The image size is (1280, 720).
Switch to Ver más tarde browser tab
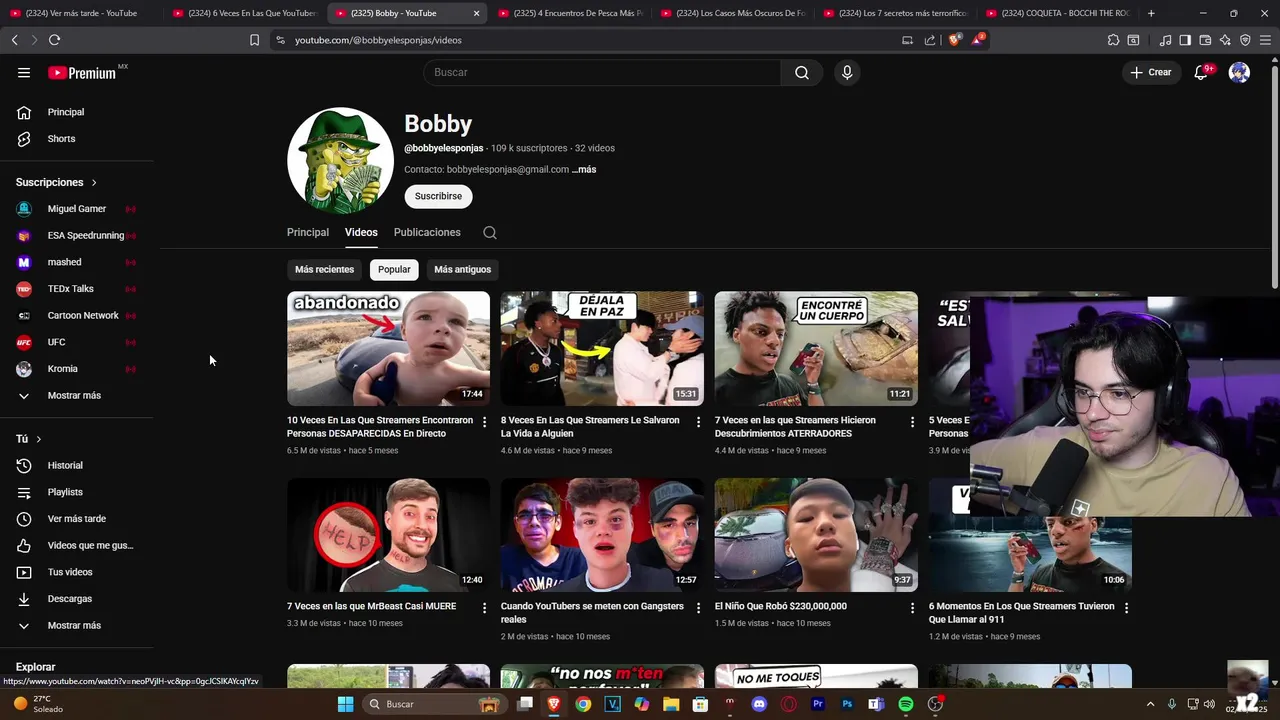click(x=80, y=13)
